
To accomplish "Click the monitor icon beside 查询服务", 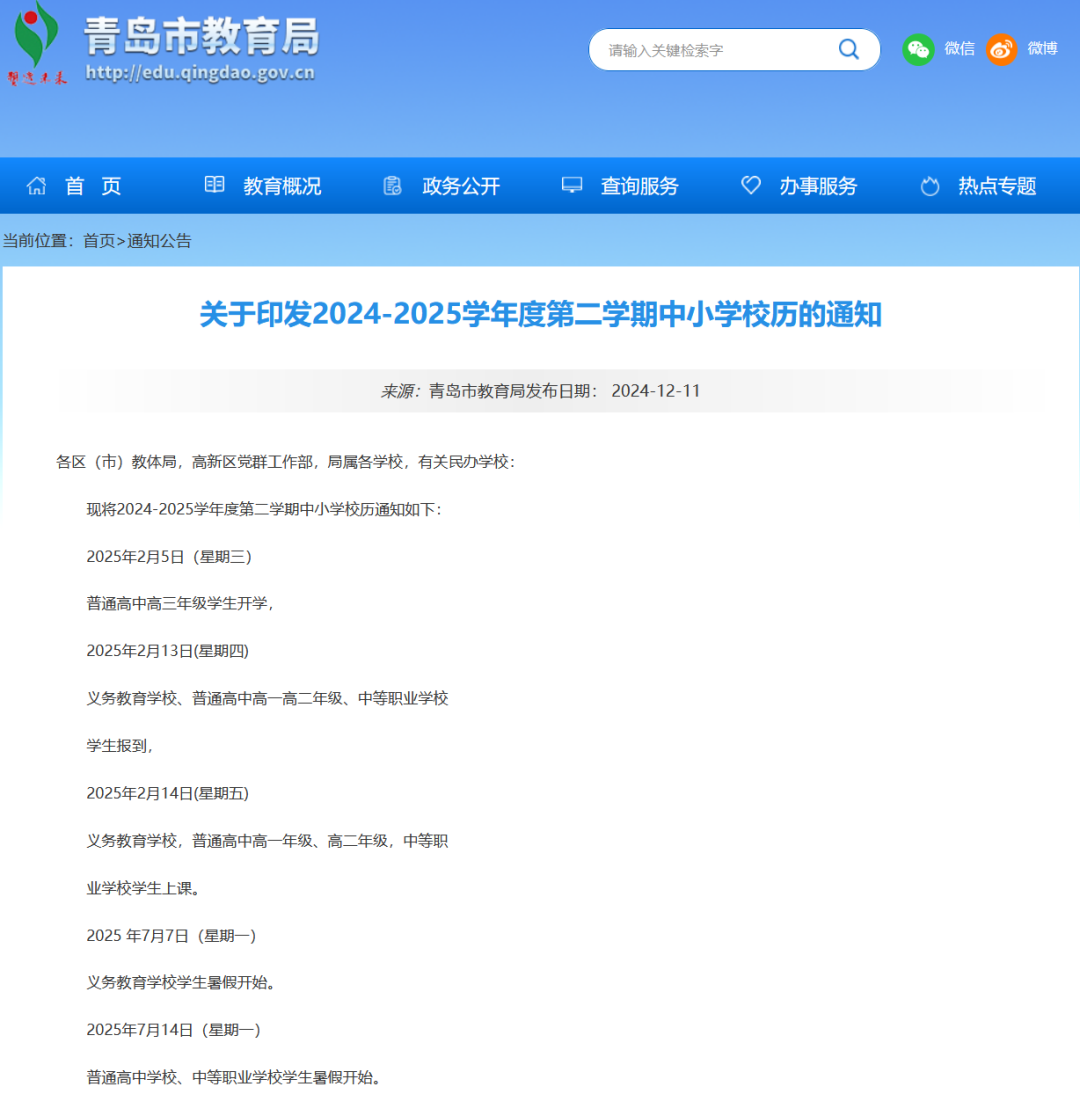I will (x=571, y=185).
